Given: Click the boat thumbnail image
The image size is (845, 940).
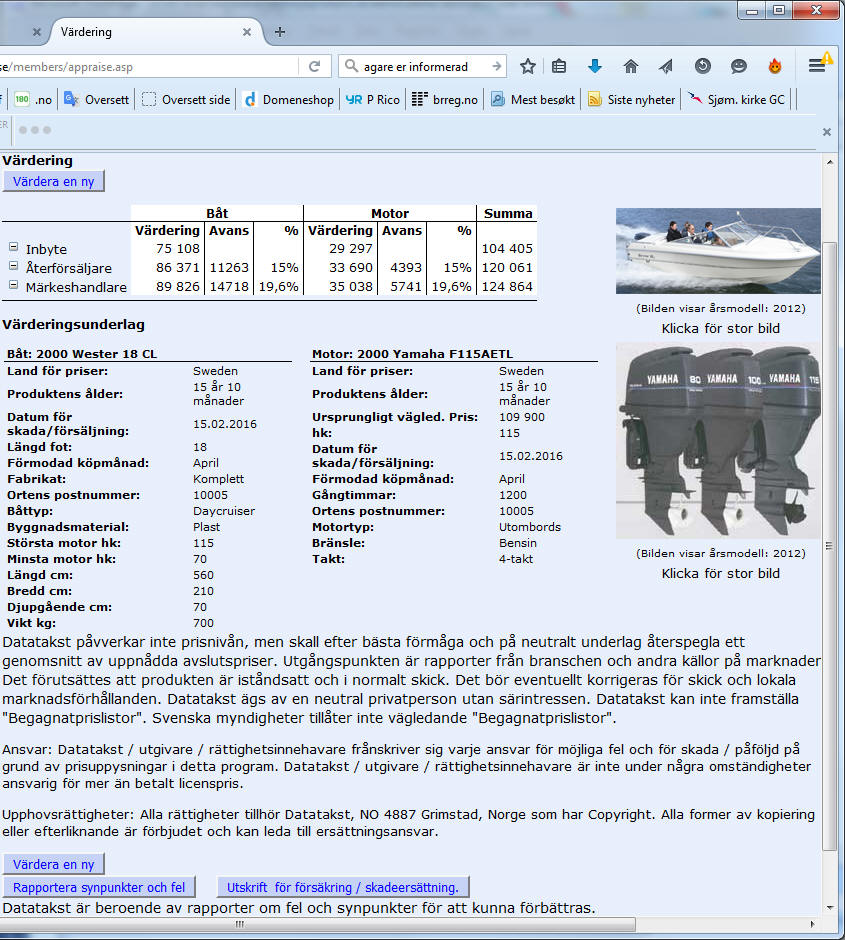Looking at the screenshot, I should tap(718, 251).
